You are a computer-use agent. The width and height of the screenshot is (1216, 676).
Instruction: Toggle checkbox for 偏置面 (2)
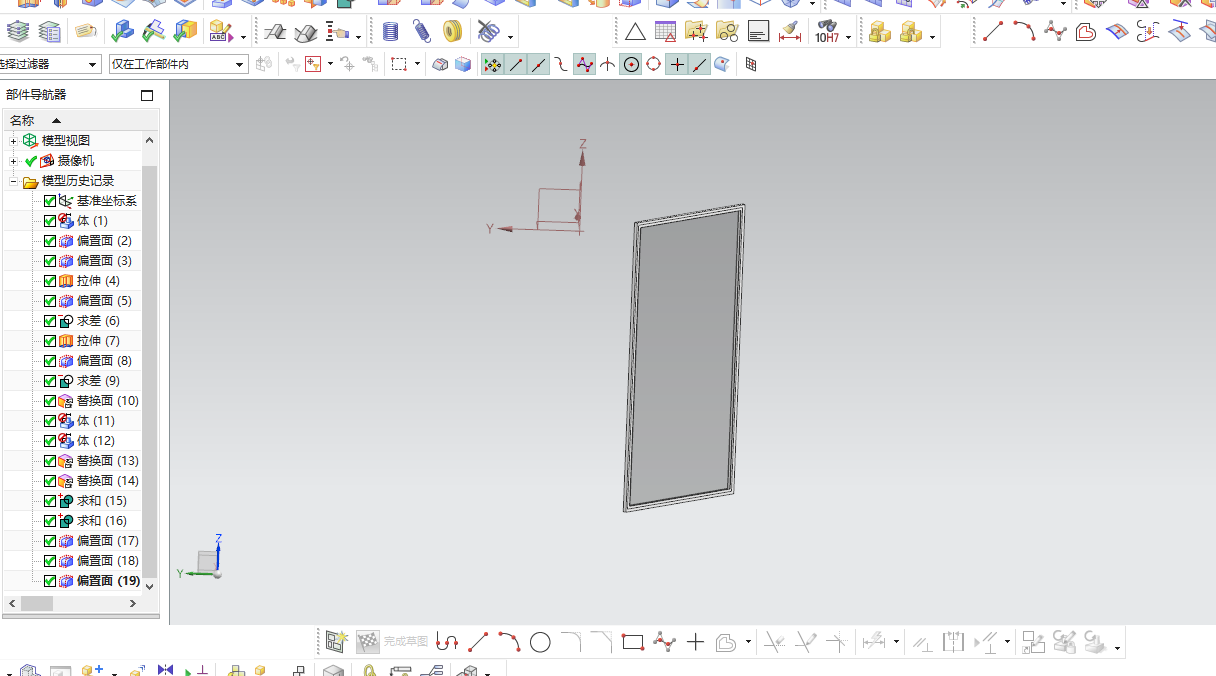[x=50, y=241]
